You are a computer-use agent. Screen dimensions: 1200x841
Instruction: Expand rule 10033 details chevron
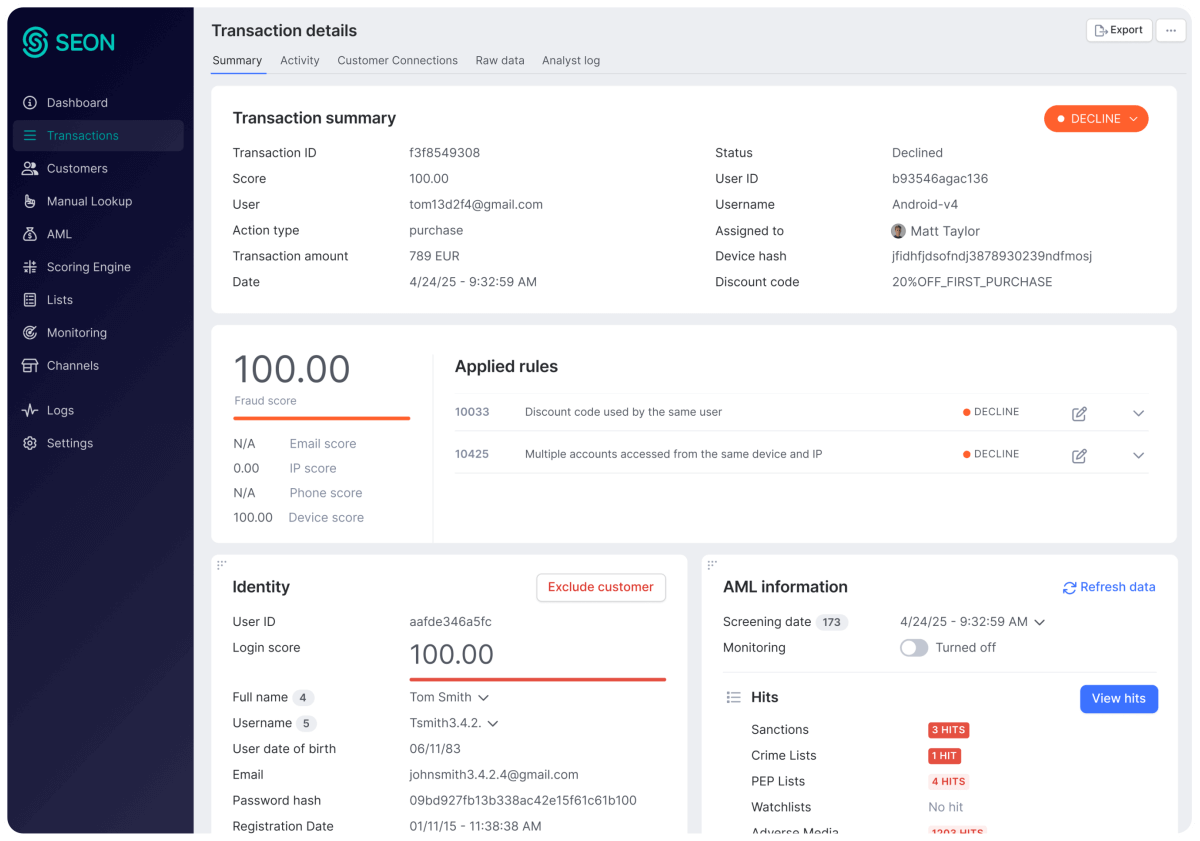click(1138, 414)
